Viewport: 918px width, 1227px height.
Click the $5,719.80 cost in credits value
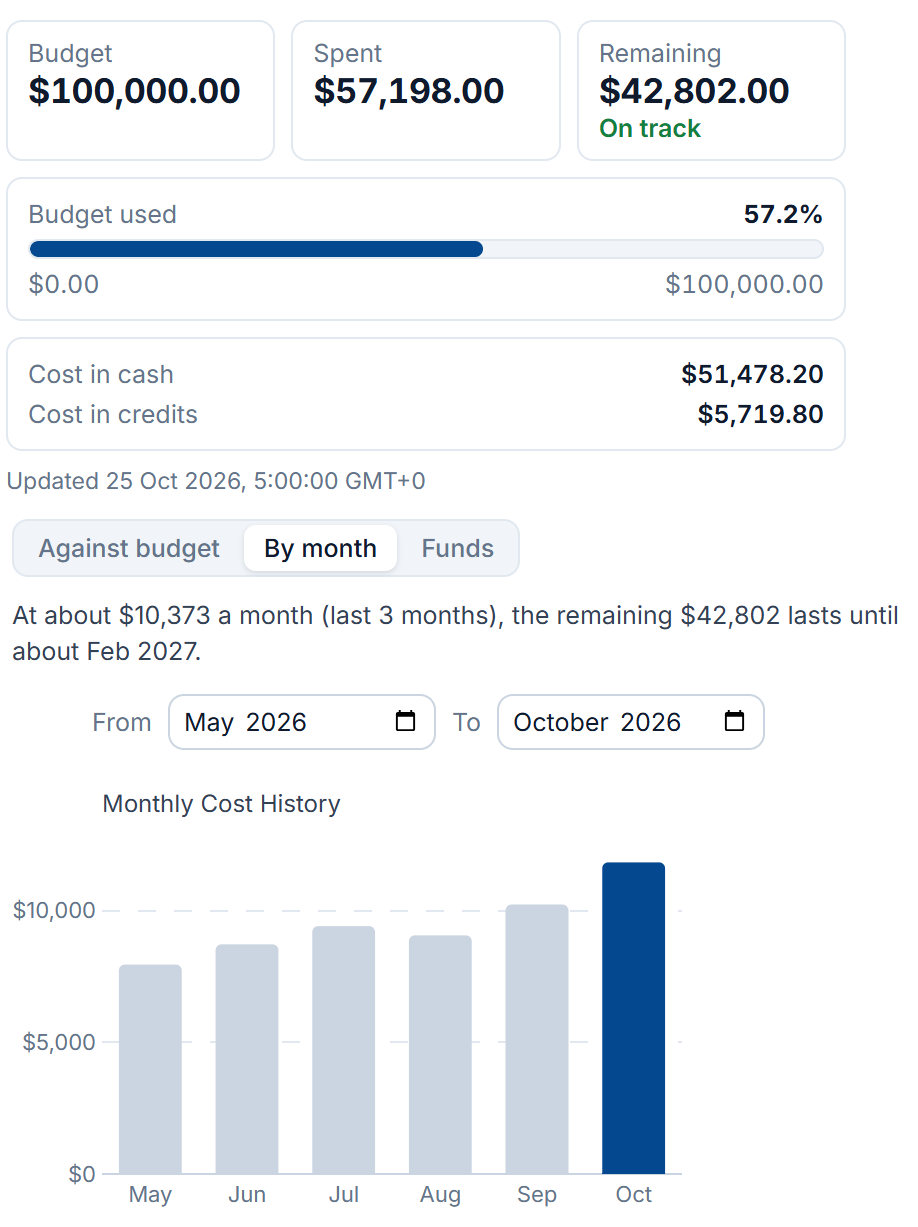(761, 414)
